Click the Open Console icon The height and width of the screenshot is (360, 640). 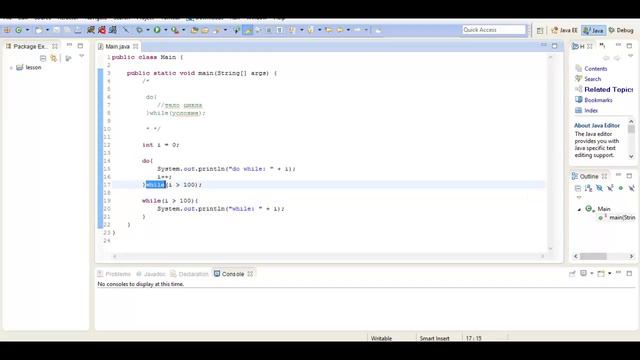tap(601, 273)
